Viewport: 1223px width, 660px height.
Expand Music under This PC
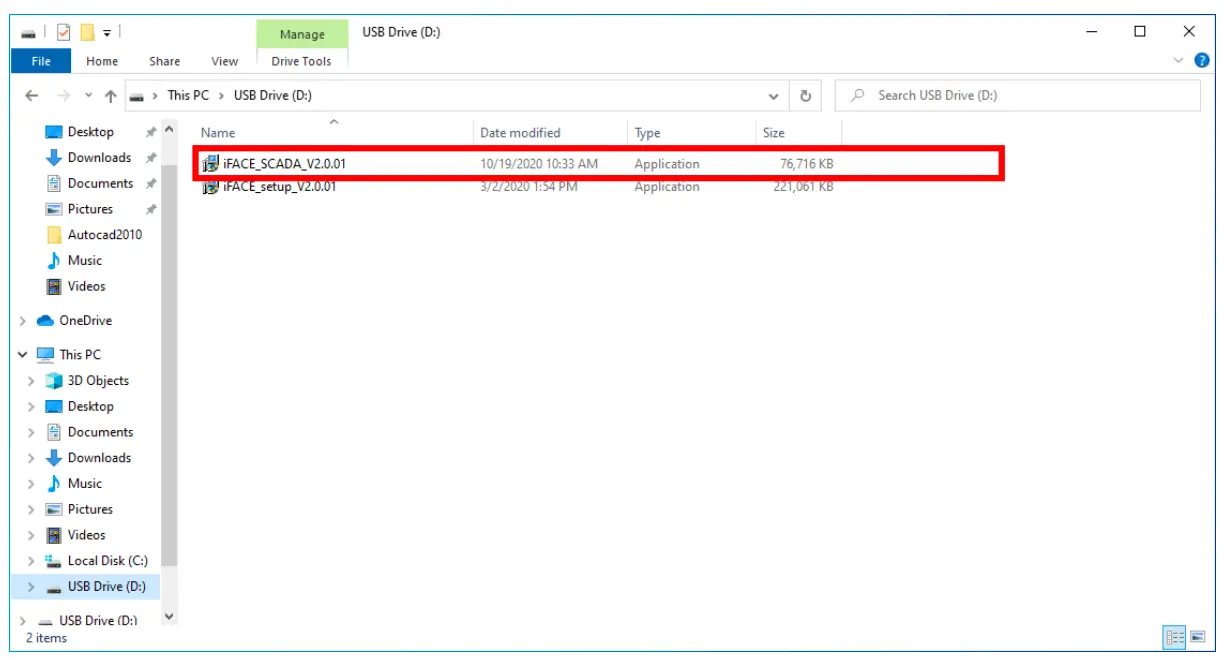[32, 484]
